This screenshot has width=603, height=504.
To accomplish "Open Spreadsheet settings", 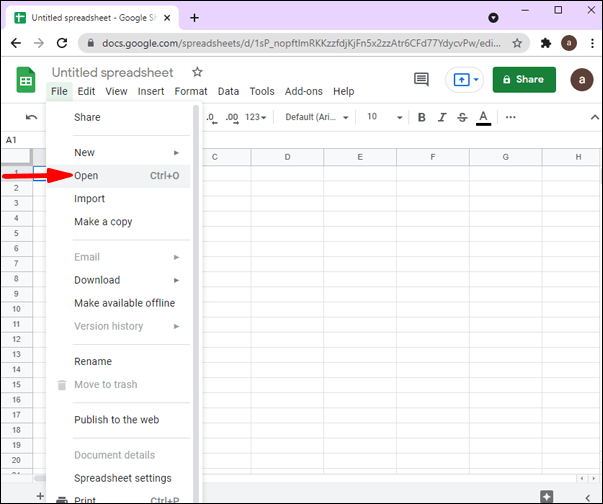I will click(119, 478).
